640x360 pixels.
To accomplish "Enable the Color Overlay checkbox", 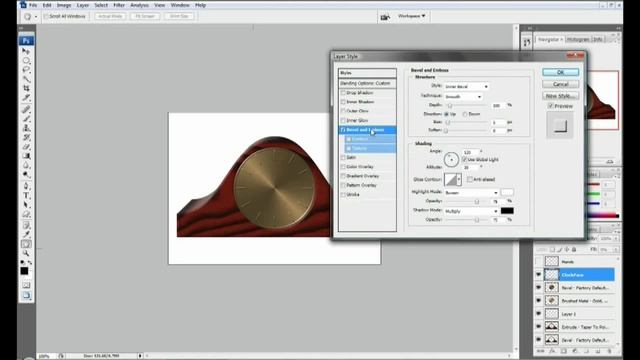I will 343,167.
